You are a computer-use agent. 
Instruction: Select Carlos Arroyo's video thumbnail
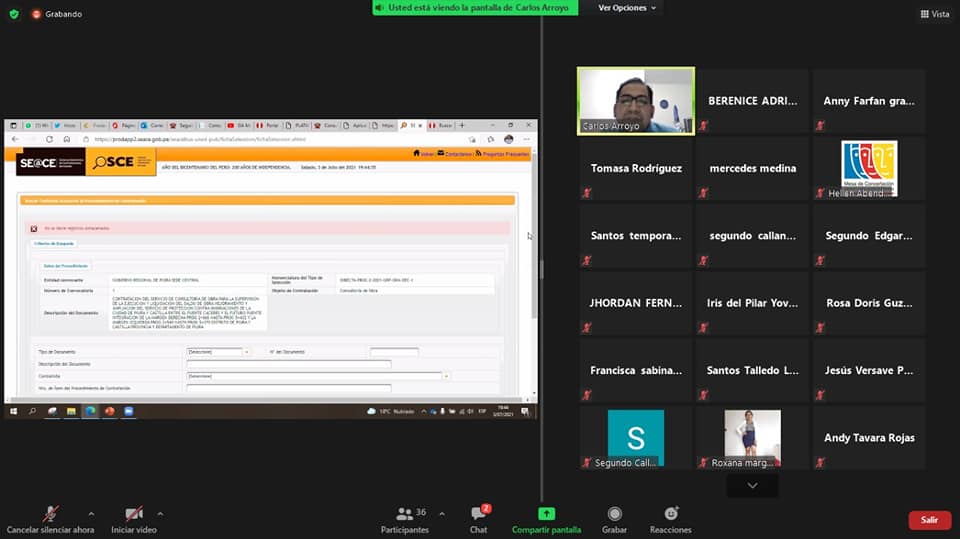pos(635,100)
